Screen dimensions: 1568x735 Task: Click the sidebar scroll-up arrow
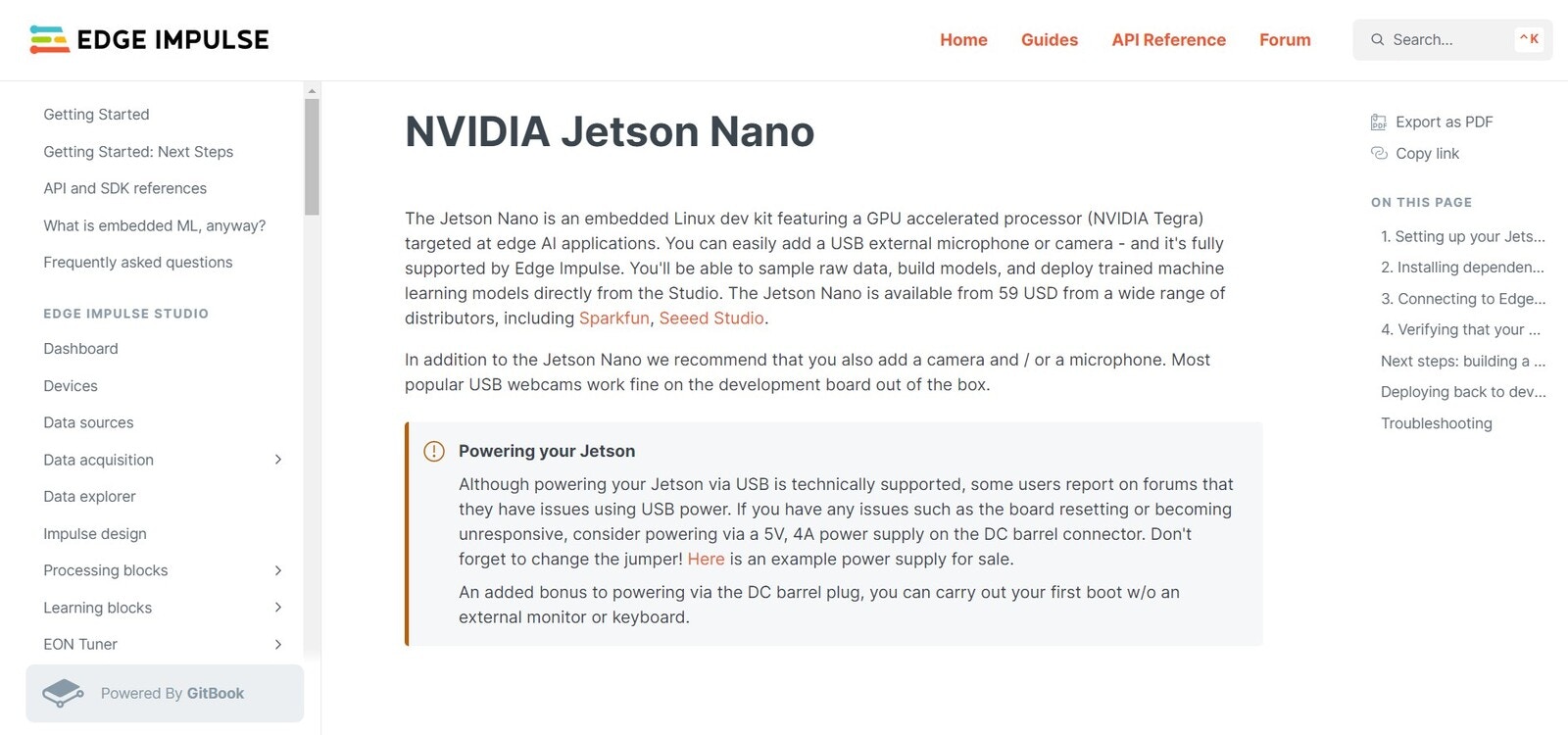(312, 91)
